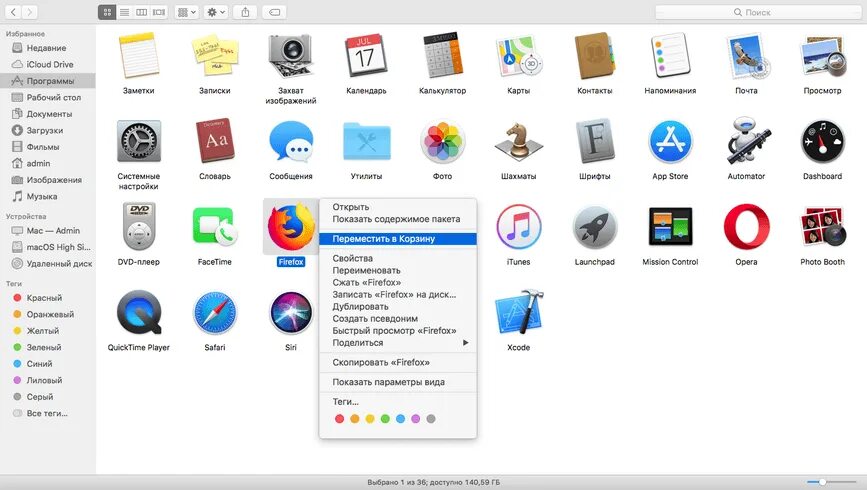This screenshot has height=490, width=867.
Task: Click the Siri icon
Action: 291,312
